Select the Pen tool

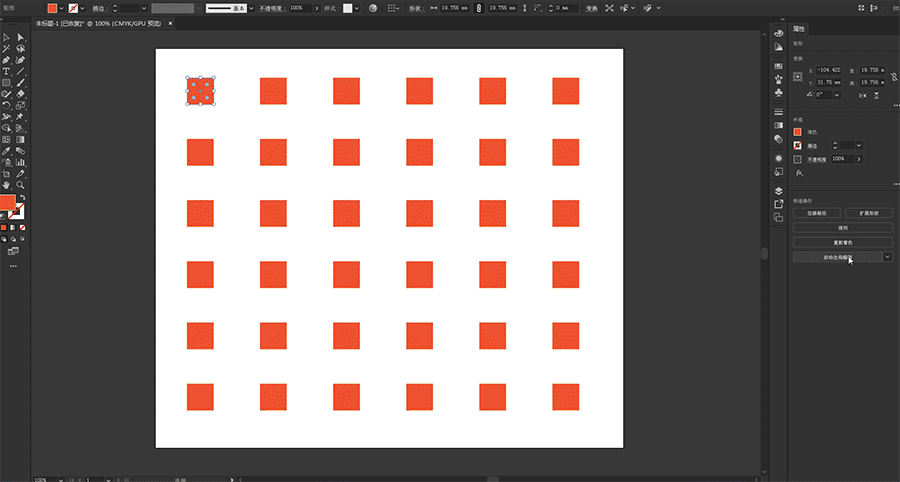pos(6,60)
